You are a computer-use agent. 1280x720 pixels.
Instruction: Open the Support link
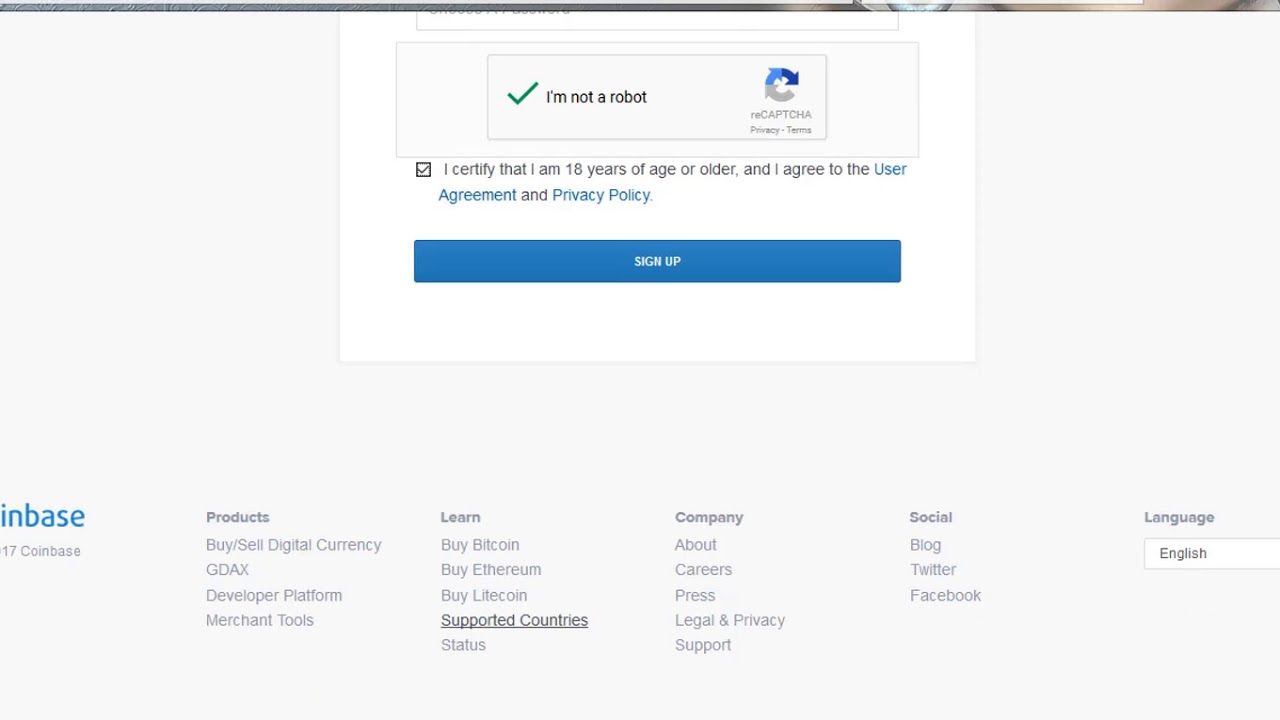pos(703,645)
